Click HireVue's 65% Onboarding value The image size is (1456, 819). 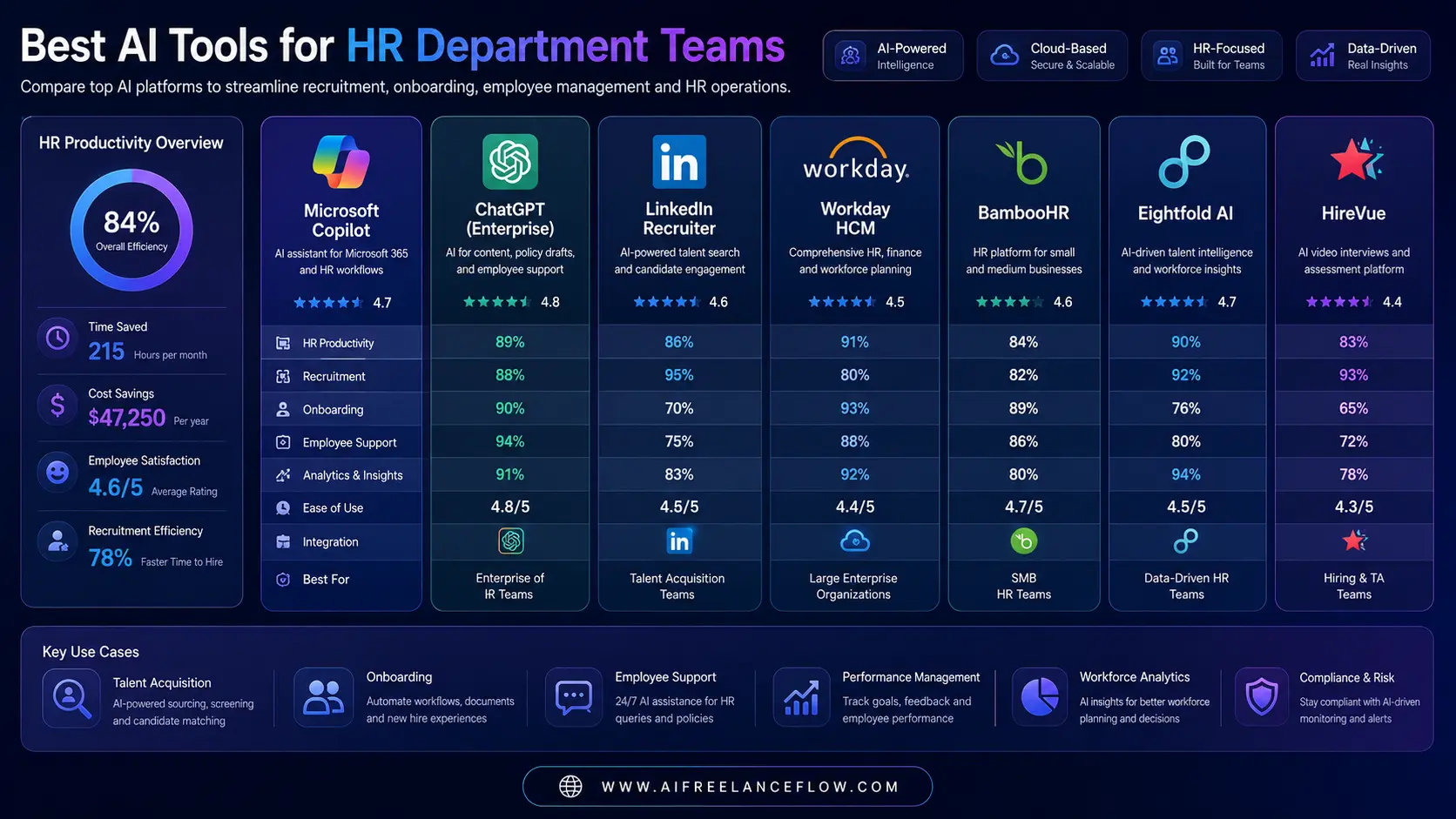(x=1354, y=408)
